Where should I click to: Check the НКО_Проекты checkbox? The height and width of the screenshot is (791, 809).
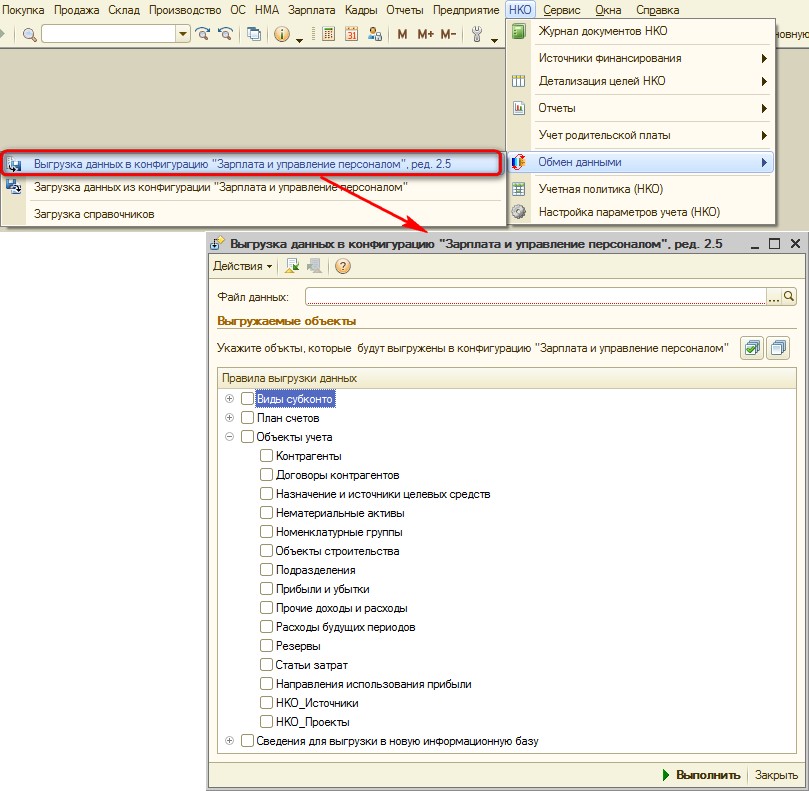point(266,721)
